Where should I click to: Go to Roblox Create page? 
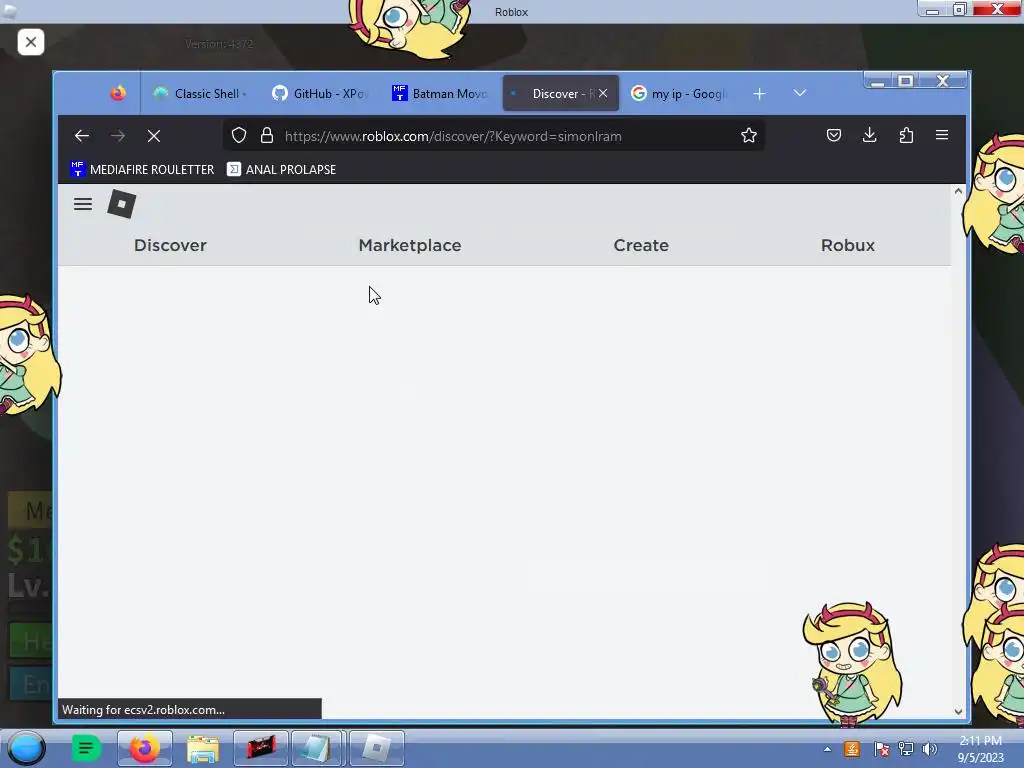point(641,245)
